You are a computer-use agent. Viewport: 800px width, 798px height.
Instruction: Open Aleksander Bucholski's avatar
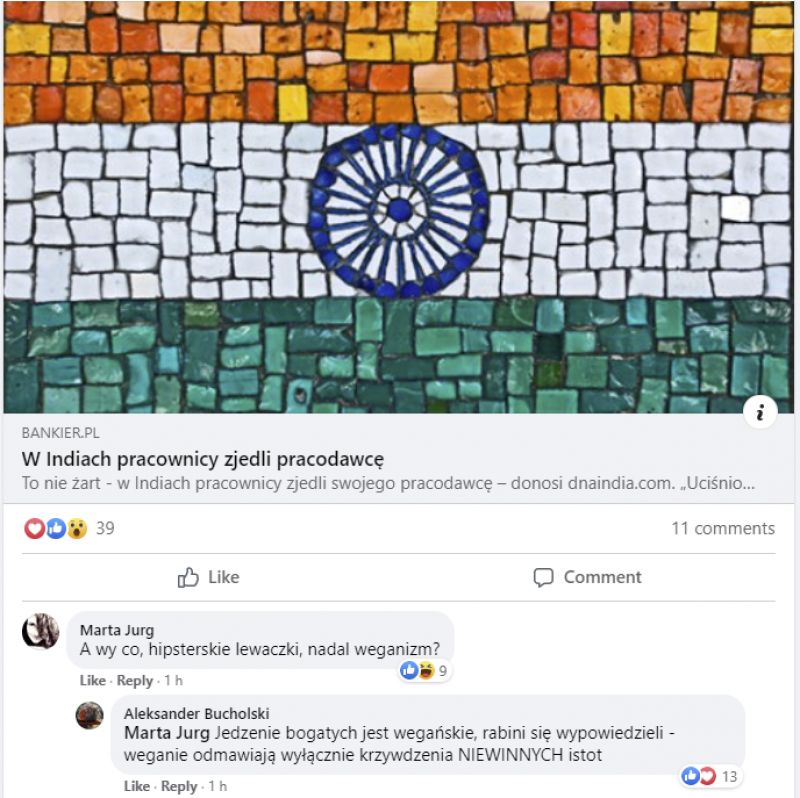point(90,715)
